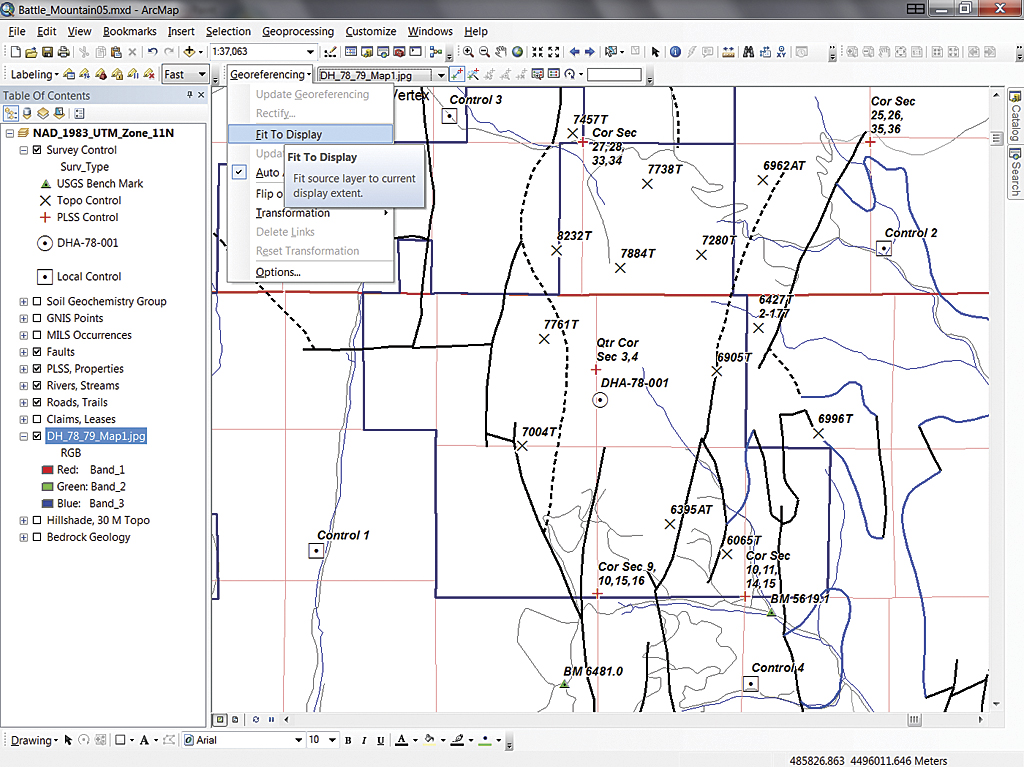The image size is (1024, 767).
Task: Print the map via printer icon
Action: click(63, 52)
